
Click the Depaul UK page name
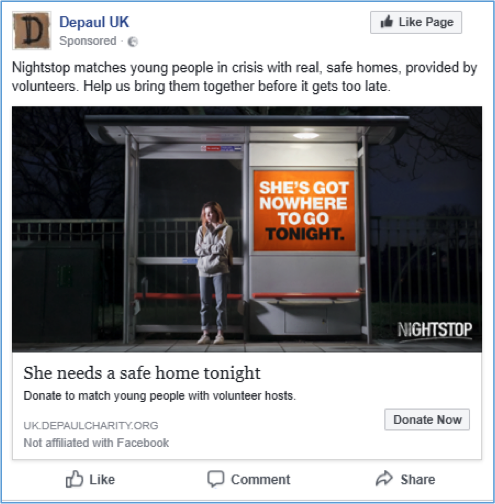coord(94,22)
